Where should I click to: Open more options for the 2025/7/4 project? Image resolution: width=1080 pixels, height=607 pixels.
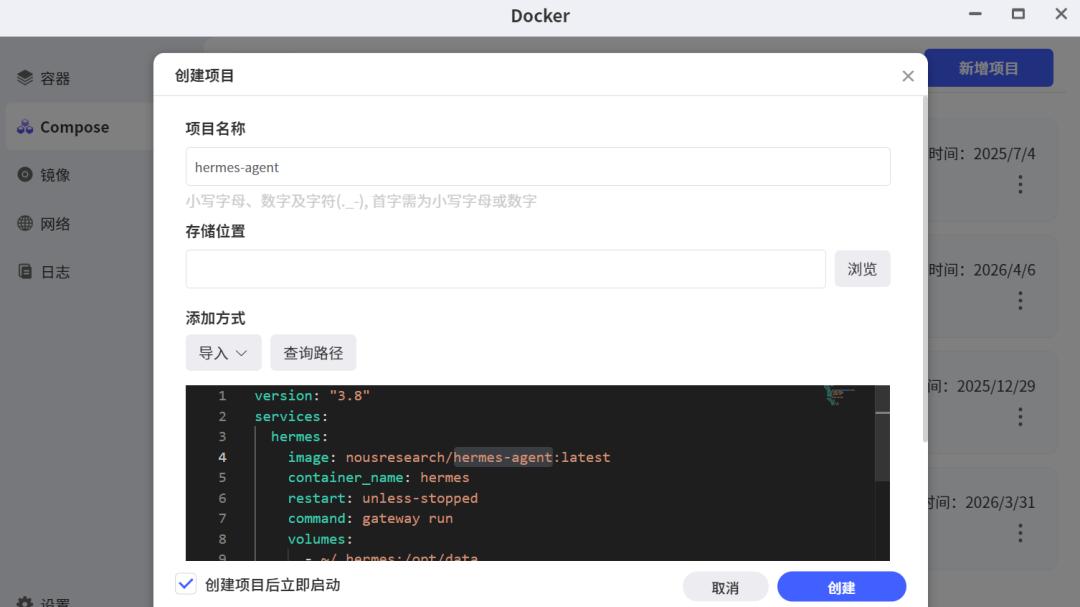[x=1020, y=184]
